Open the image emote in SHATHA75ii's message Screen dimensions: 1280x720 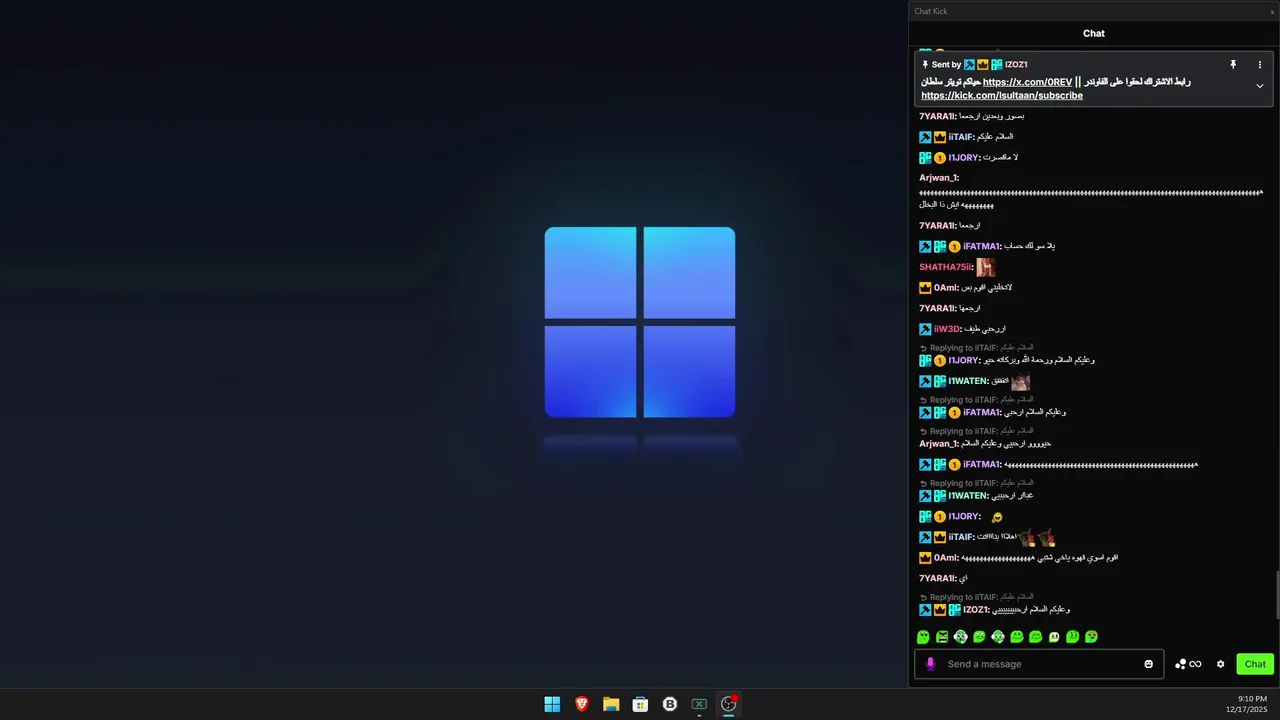986,267
